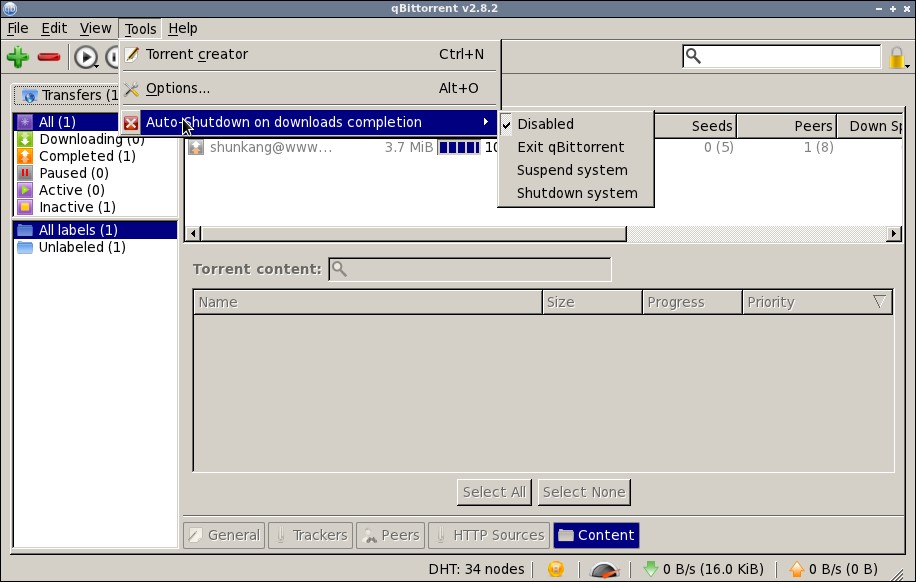Click the Paused filter icon

point(25,173)
